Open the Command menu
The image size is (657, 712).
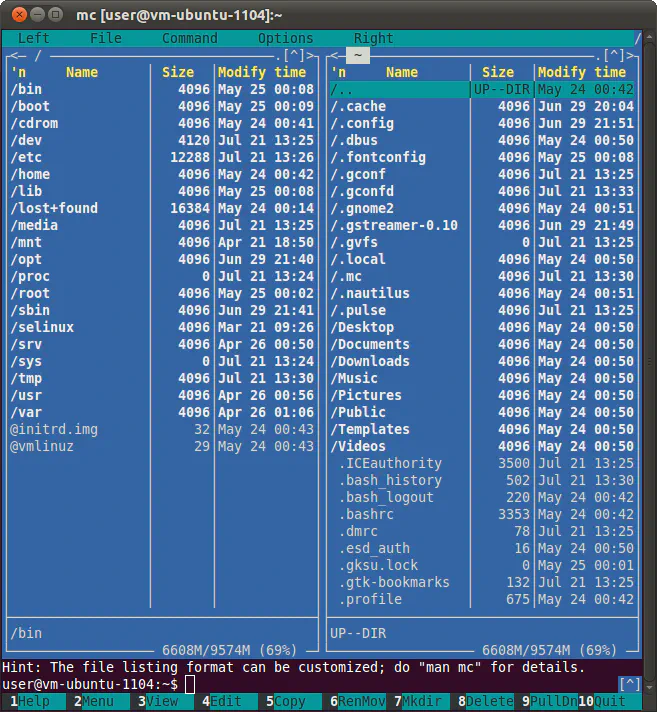(189, 38)
